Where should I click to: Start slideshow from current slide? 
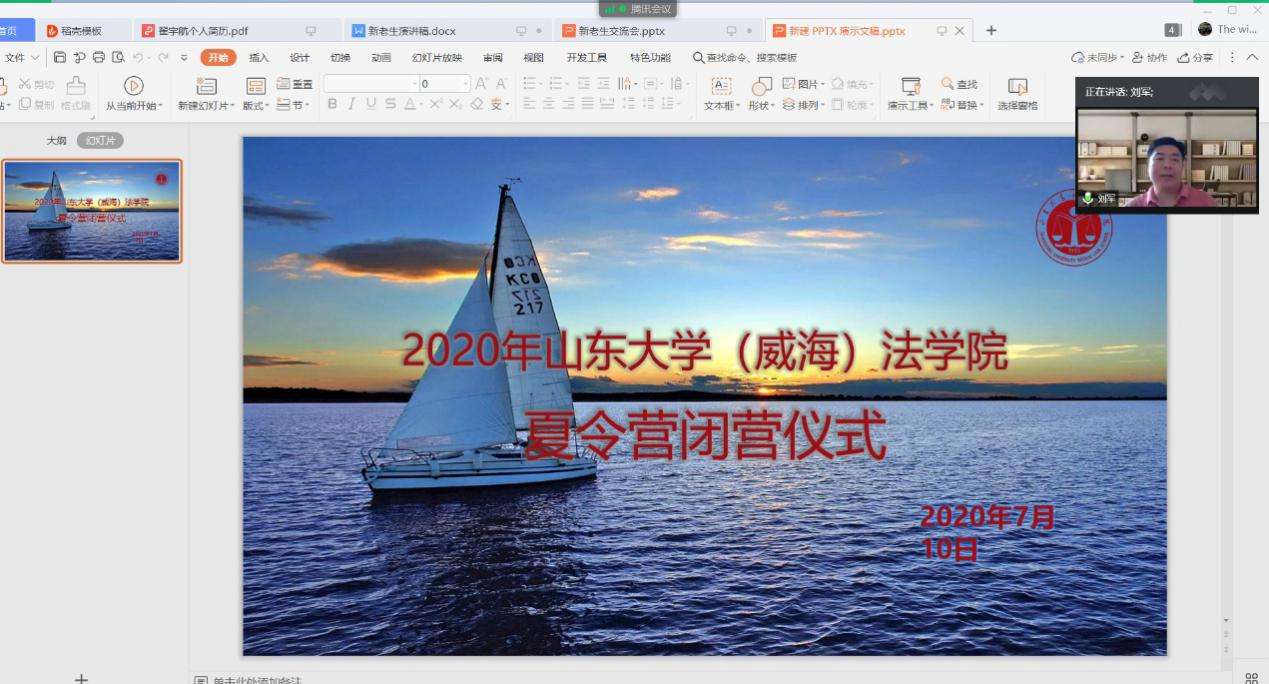[x=133, y=87]
